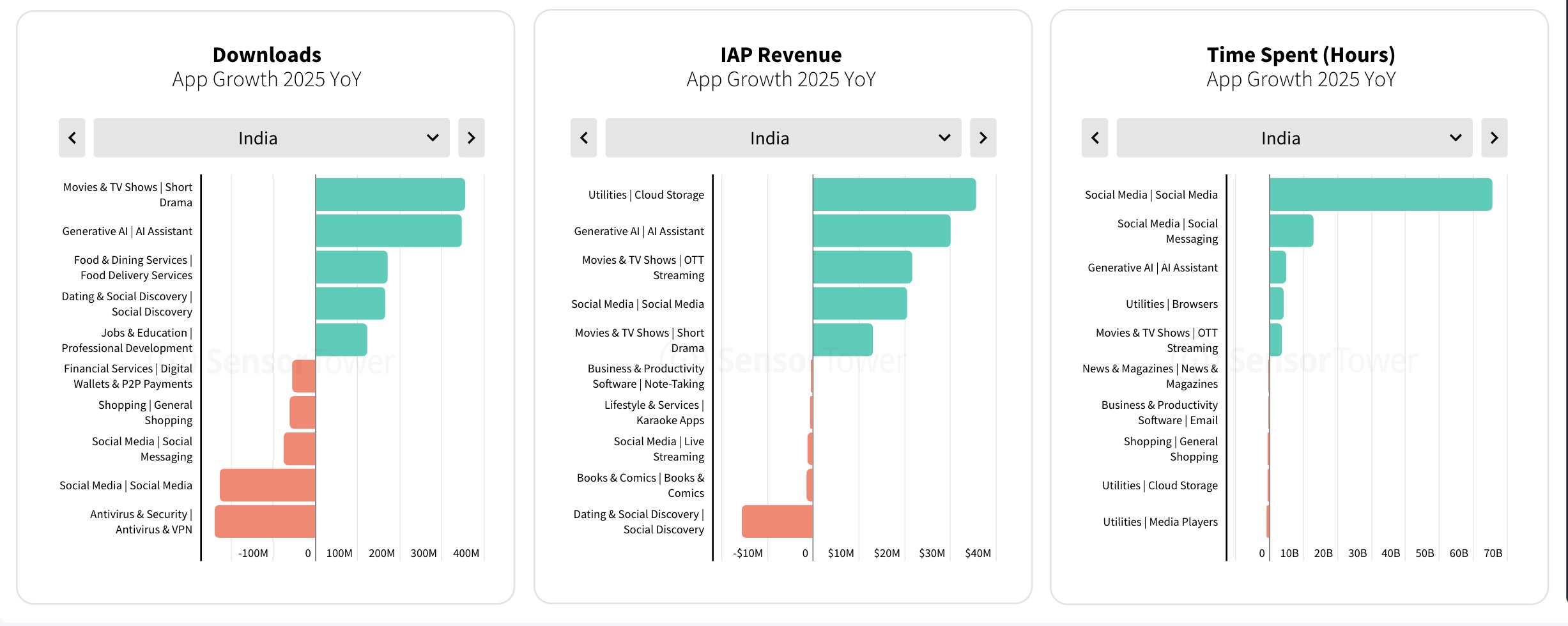The height and width of the screenshot is (626, 1568).
Task: Select the Antivirus & VPN negative bar
Action: tap(265, 521)
